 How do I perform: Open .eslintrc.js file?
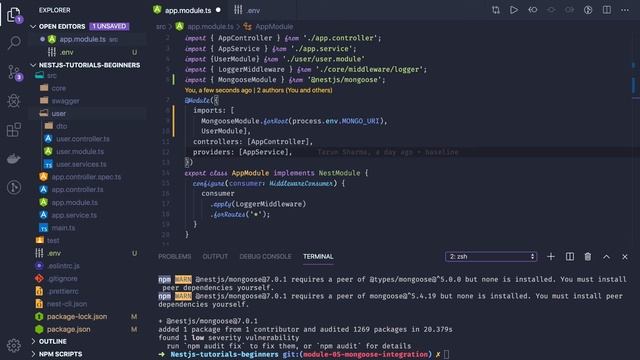point(63,266)
